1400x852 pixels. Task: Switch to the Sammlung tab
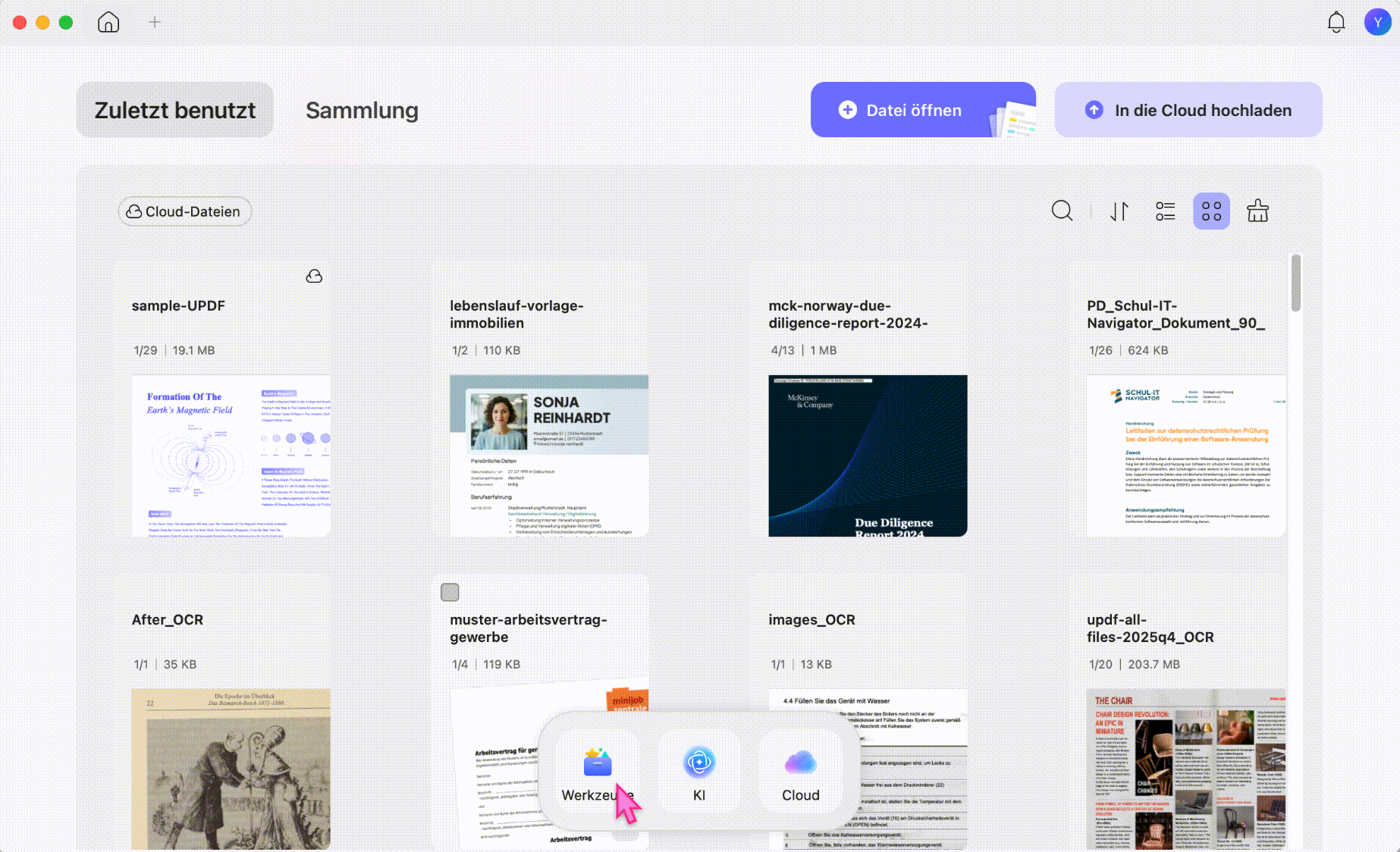tap(362, 110)
